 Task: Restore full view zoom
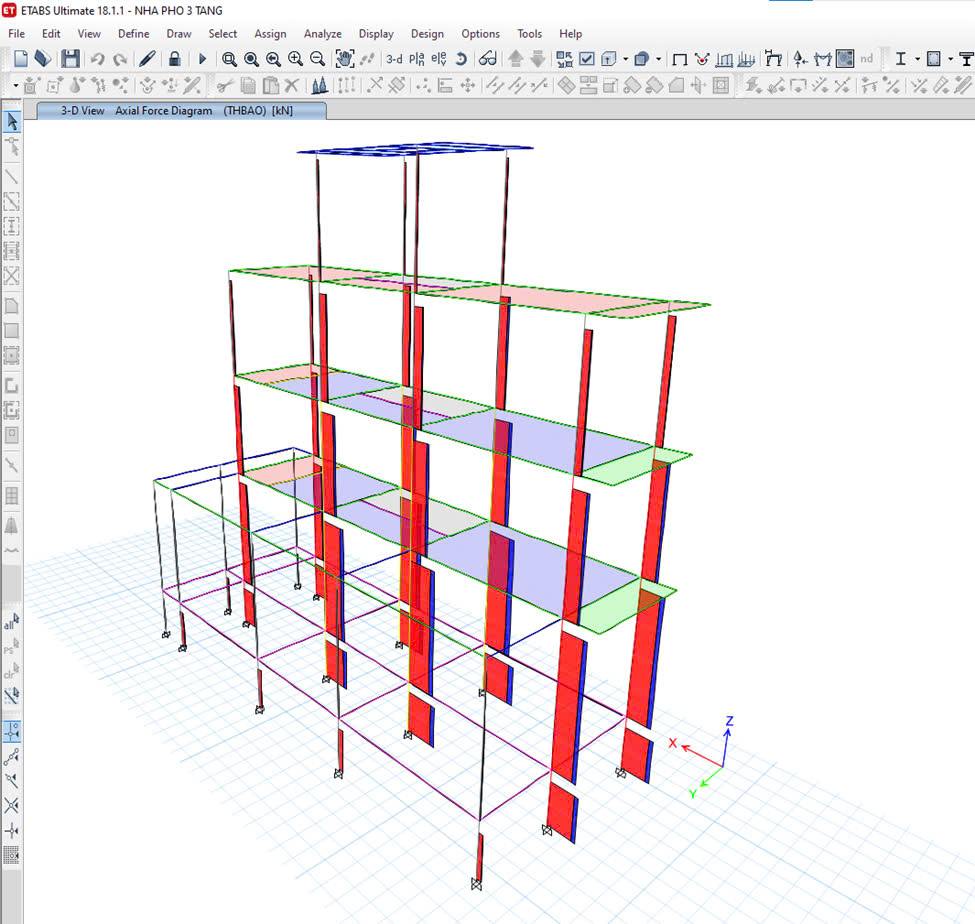coord(251,59)
